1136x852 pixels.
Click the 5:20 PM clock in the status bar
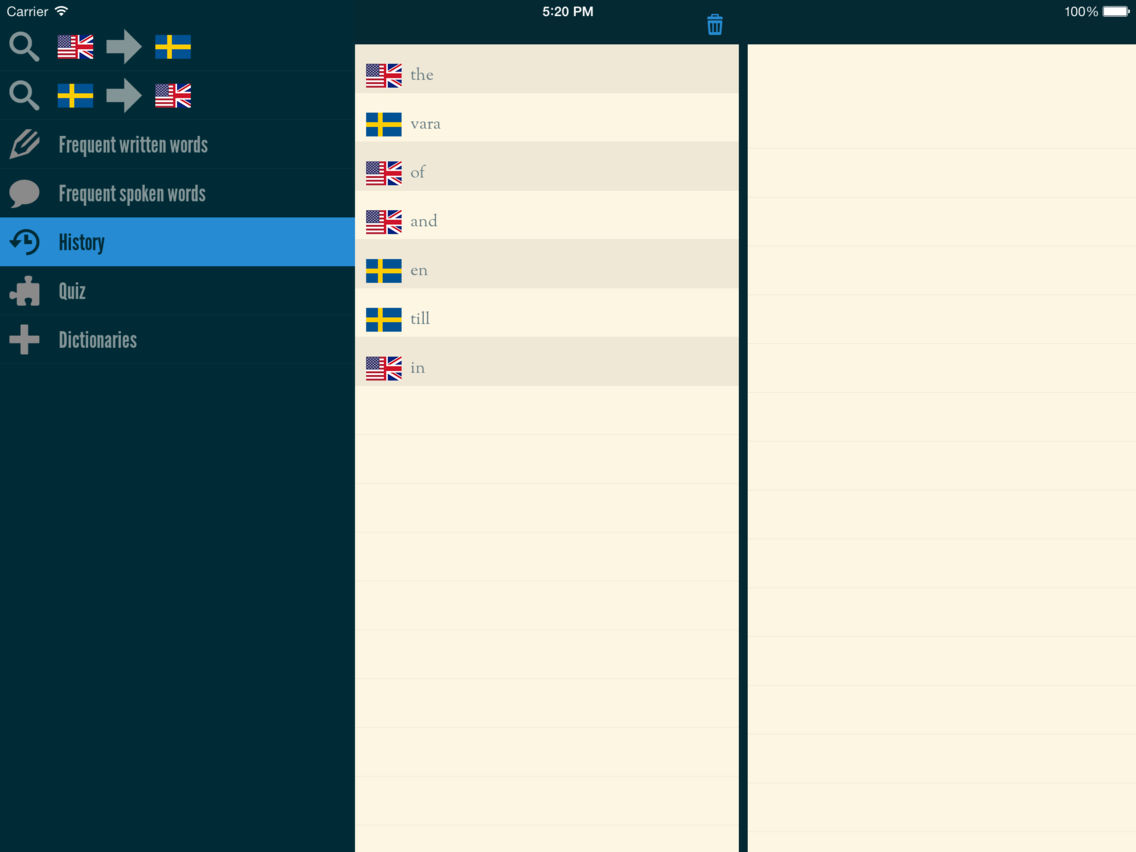point(567,12)
